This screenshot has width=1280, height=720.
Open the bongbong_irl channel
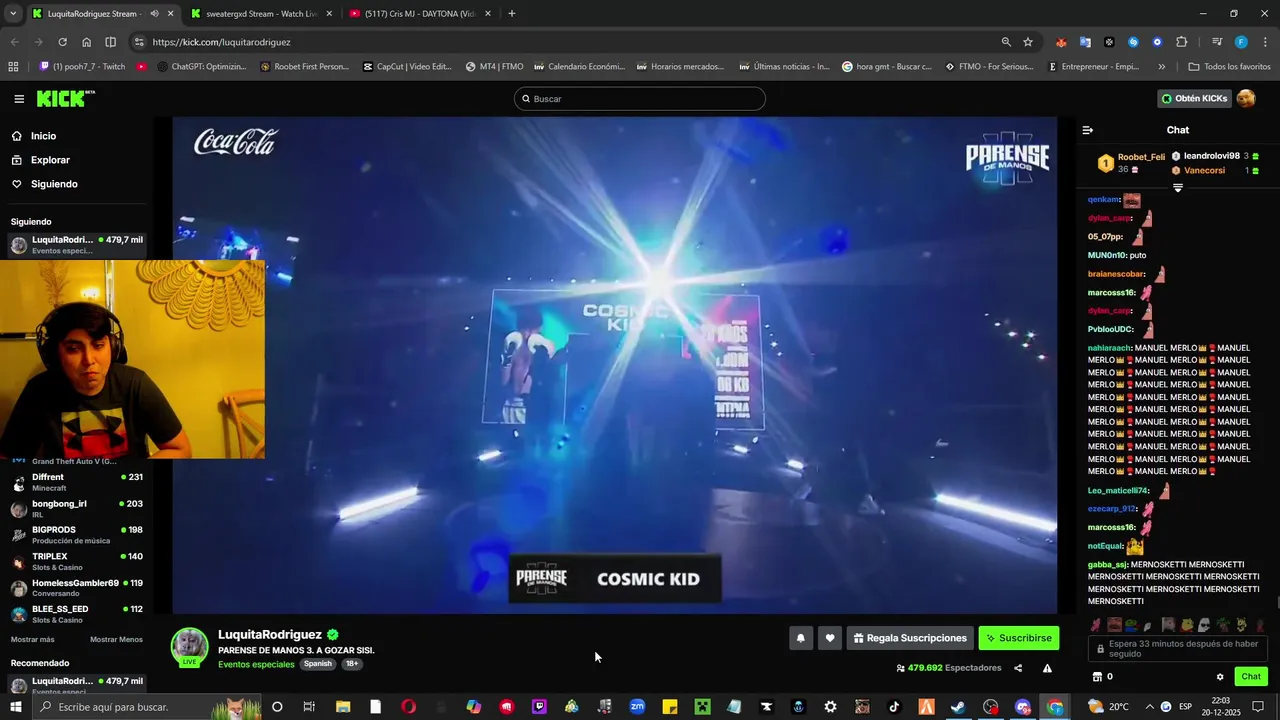point(76,509)
